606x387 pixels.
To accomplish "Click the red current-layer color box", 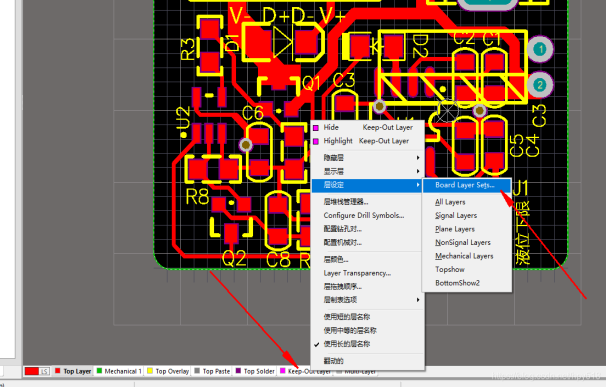I will (32, 372).
